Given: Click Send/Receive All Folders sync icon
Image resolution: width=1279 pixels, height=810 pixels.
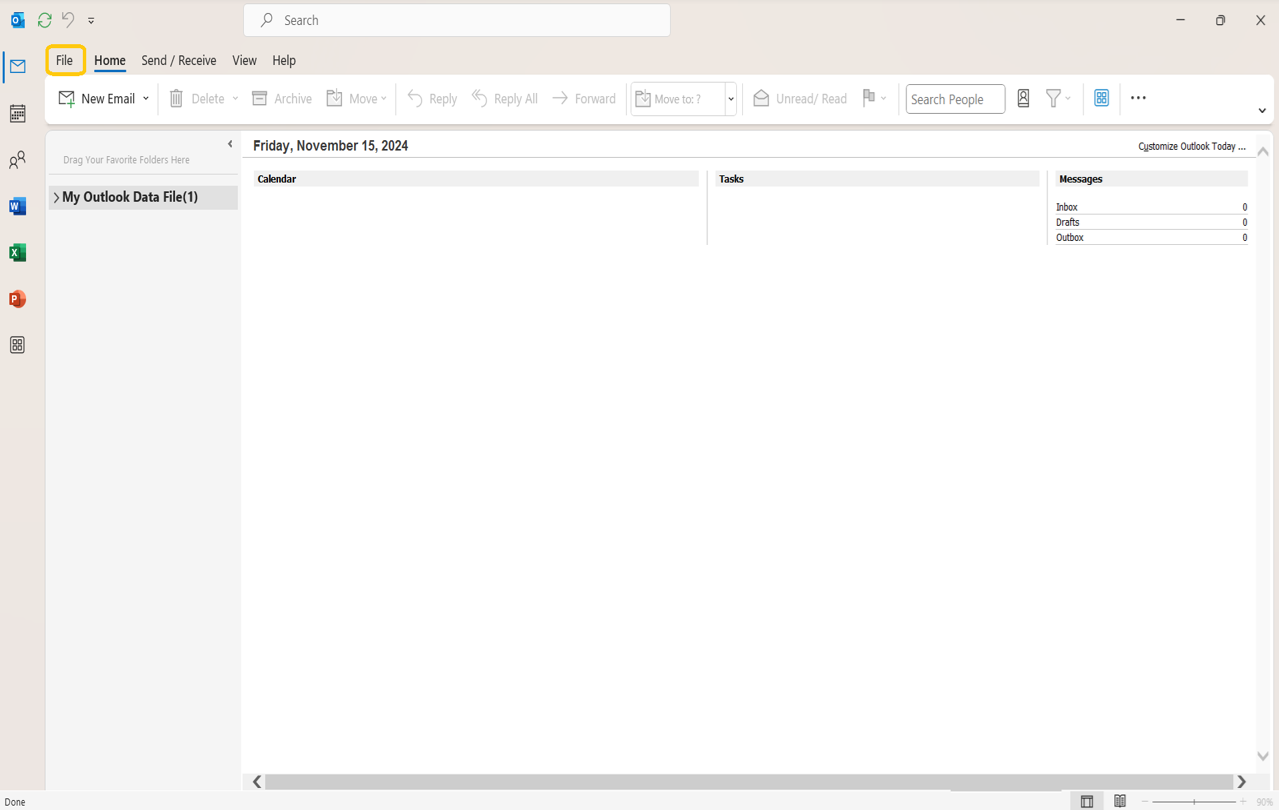Looking at the screenshot, I should 44,20.
